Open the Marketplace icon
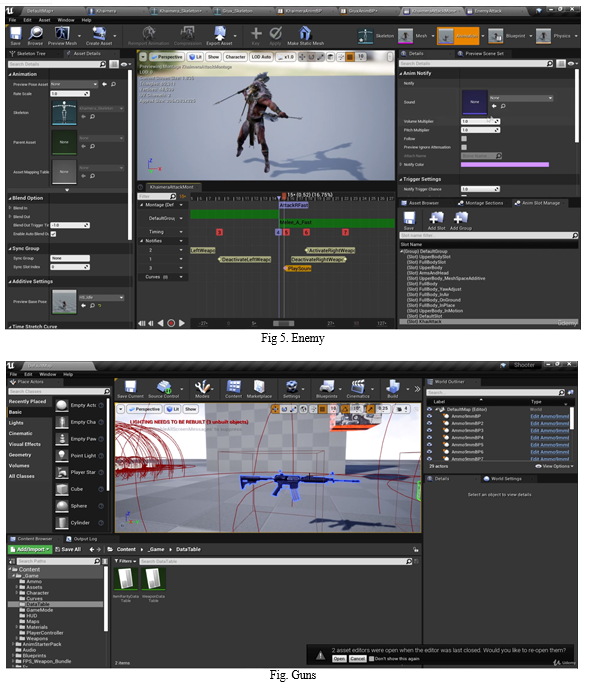The height and width of the screenshot is (691, 597). pyautogui.click(x=259, y=386)
